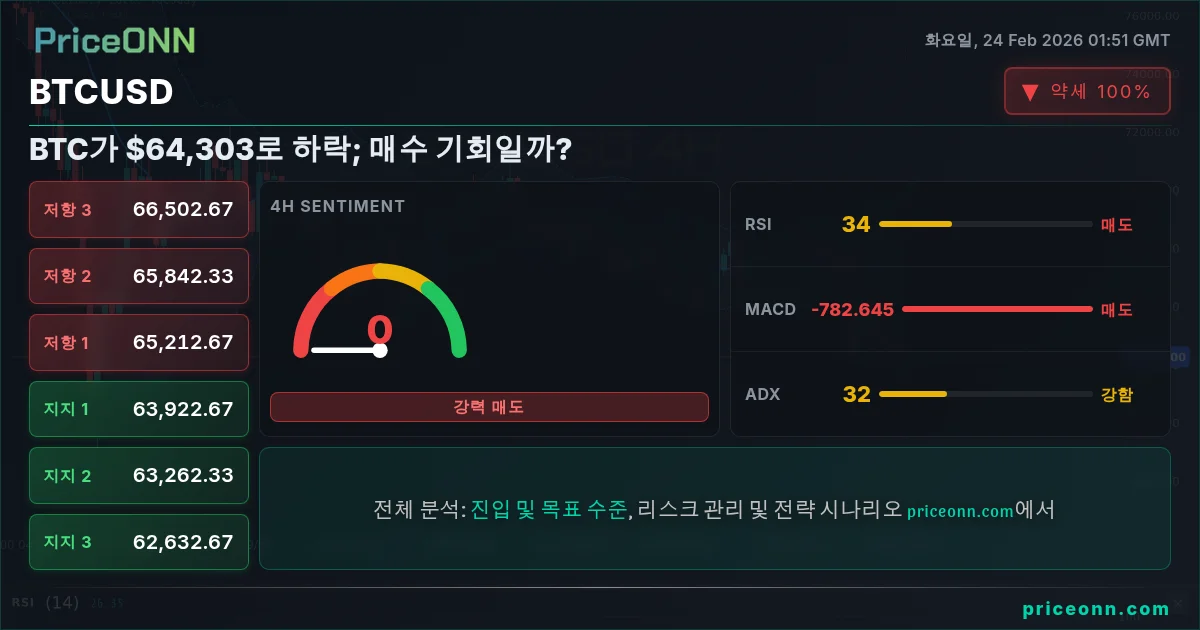Click the MACD red indicator bar
1200x630 pixels.
pos(997,309)
